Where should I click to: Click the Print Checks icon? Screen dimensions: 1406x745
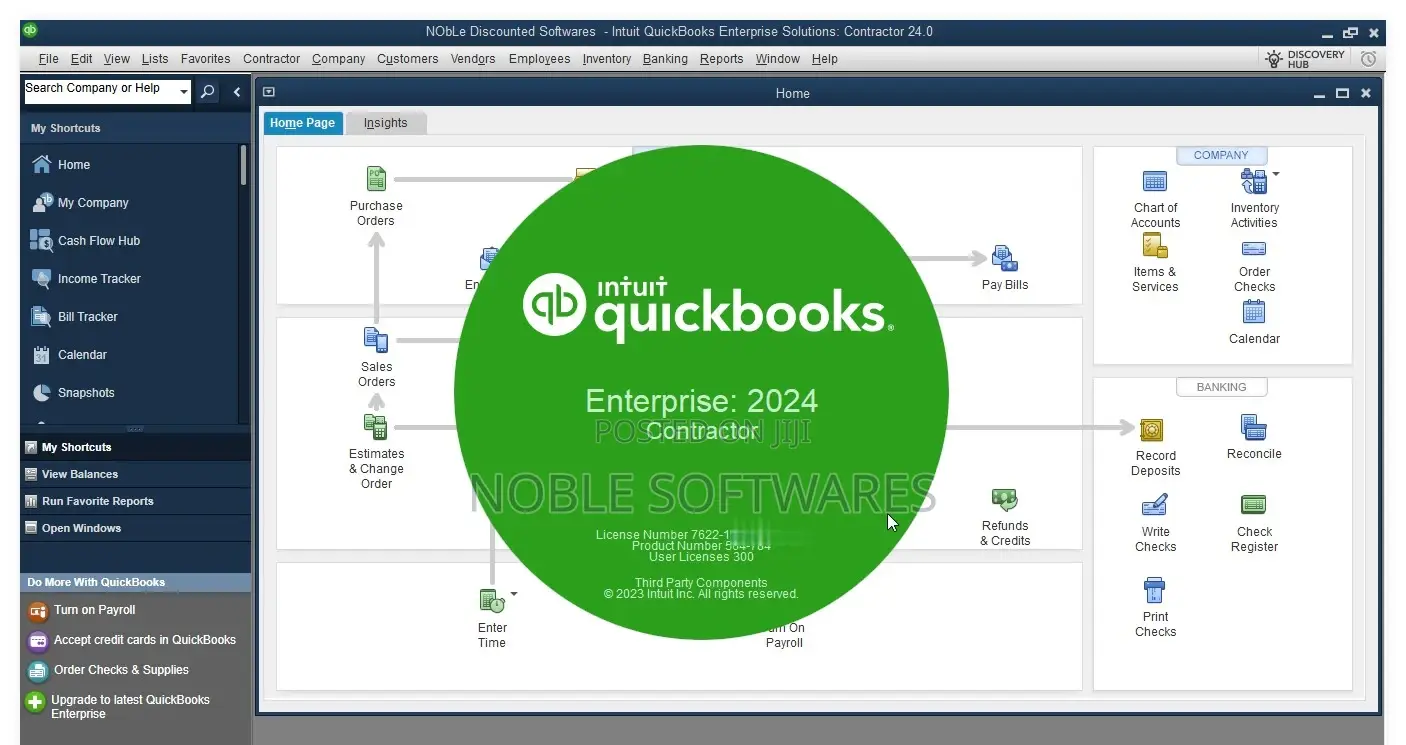[x=1155, y=590]
